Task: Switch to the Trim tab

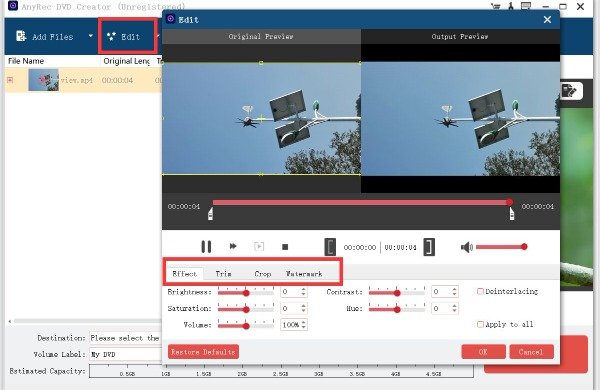Action: pos(223,274)
